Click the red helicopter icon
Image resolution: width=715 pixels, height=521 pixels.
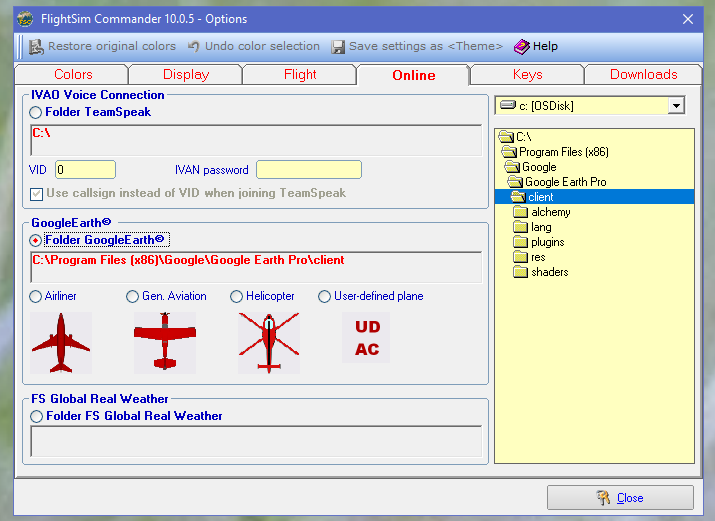269,343
